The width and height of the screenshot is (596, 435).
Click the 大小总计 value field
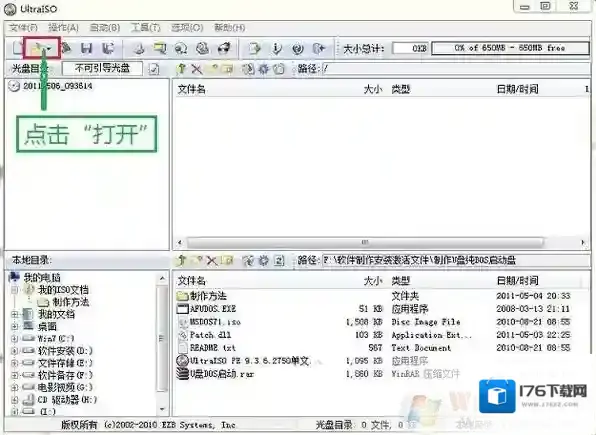tap(410, 48)
